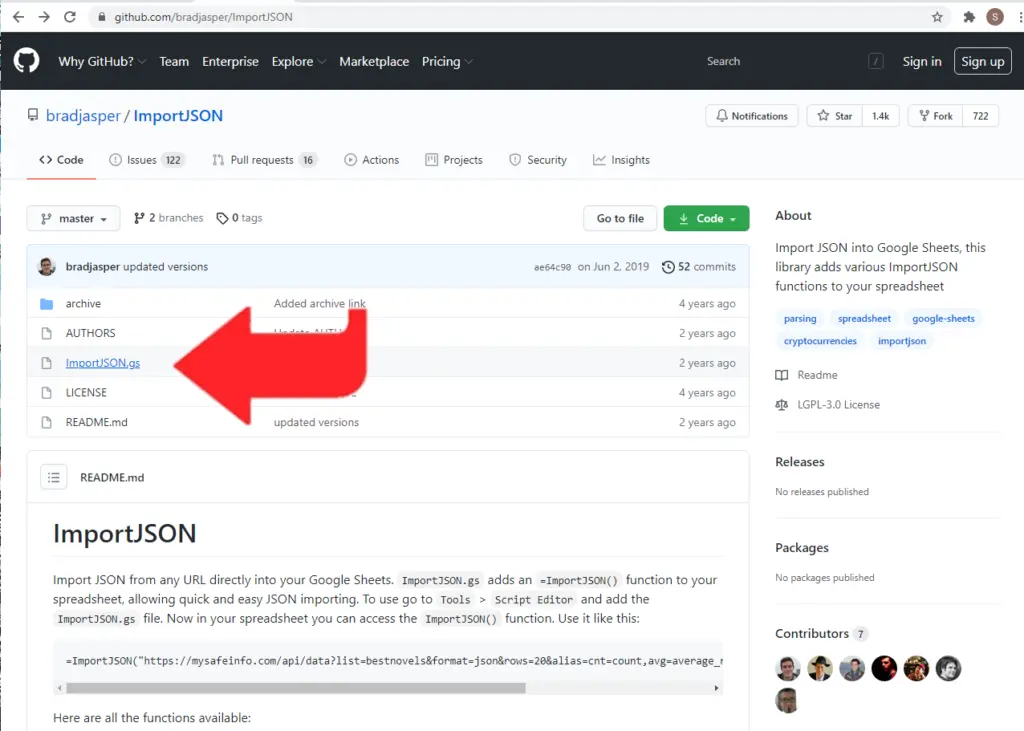The height and width of the screenshot is (731, 1024).
Task: Open the browser extensions puzzle icon
Action: pyautogui.click(x=968, y=17)
